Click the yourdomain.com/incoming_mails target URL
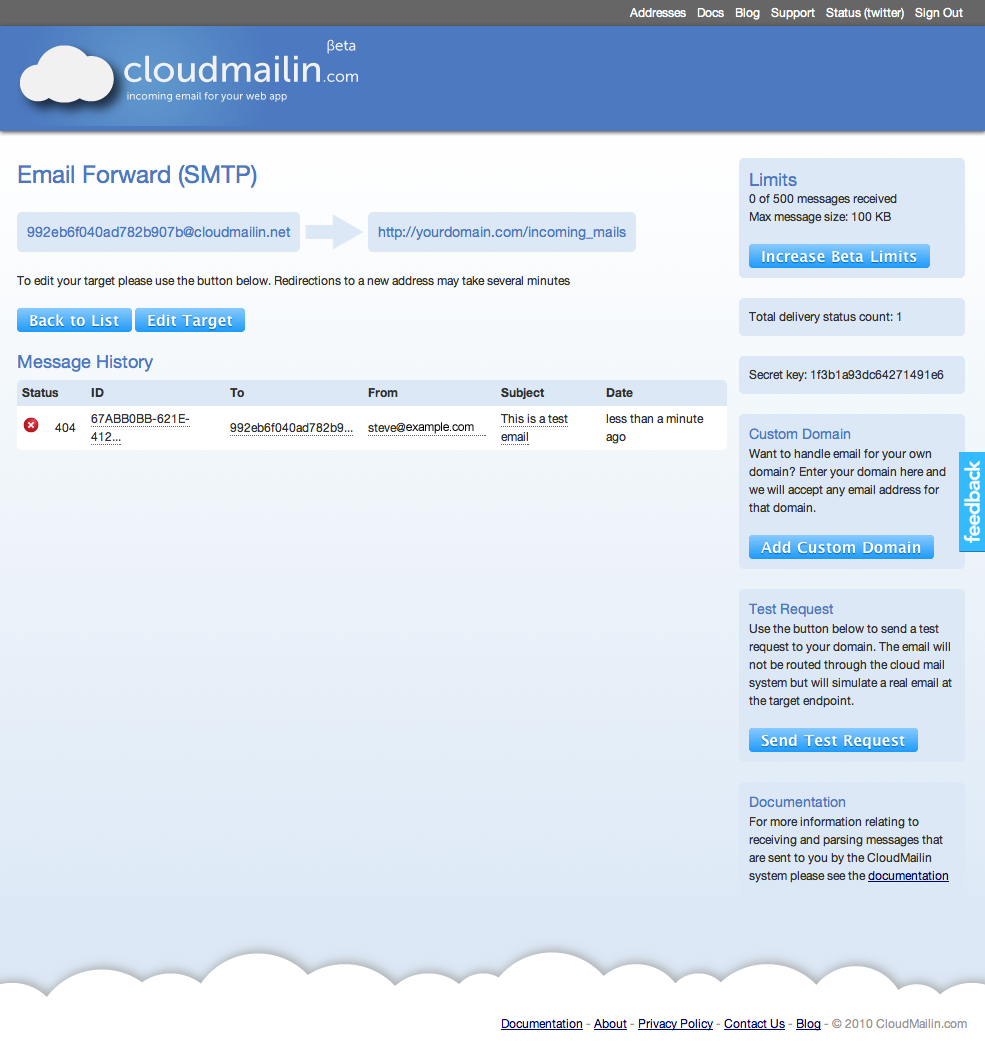 501,232
